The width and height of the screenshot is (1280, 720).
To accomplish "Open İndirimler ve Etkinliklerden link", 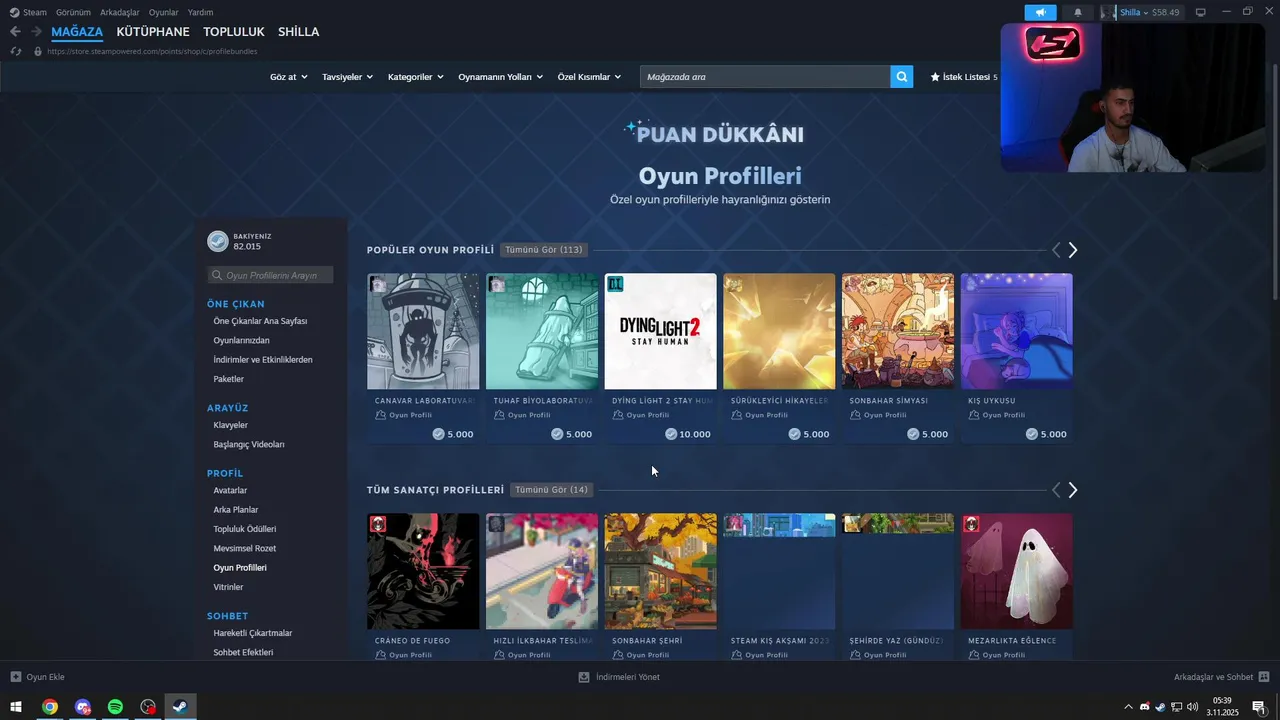I will coord(263,360).
